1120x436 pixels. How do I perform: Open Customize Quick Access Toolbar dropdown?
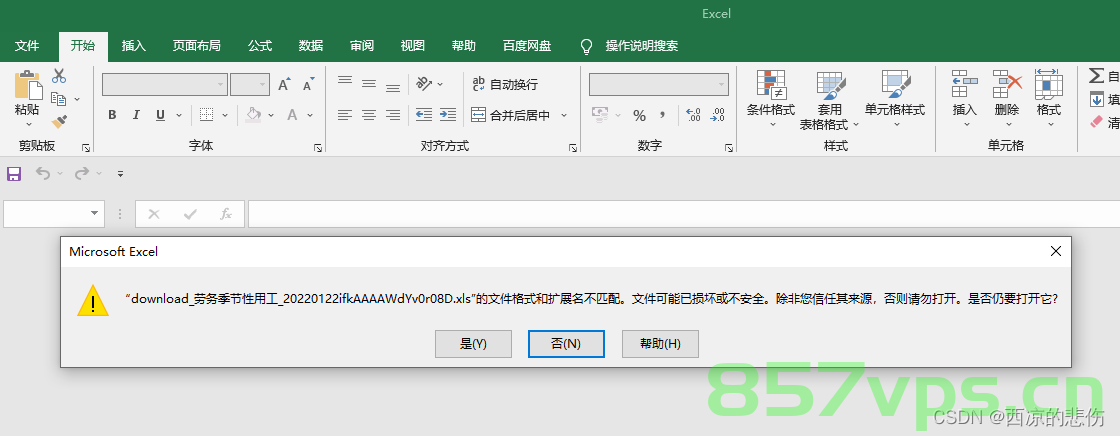coord(121,174)
